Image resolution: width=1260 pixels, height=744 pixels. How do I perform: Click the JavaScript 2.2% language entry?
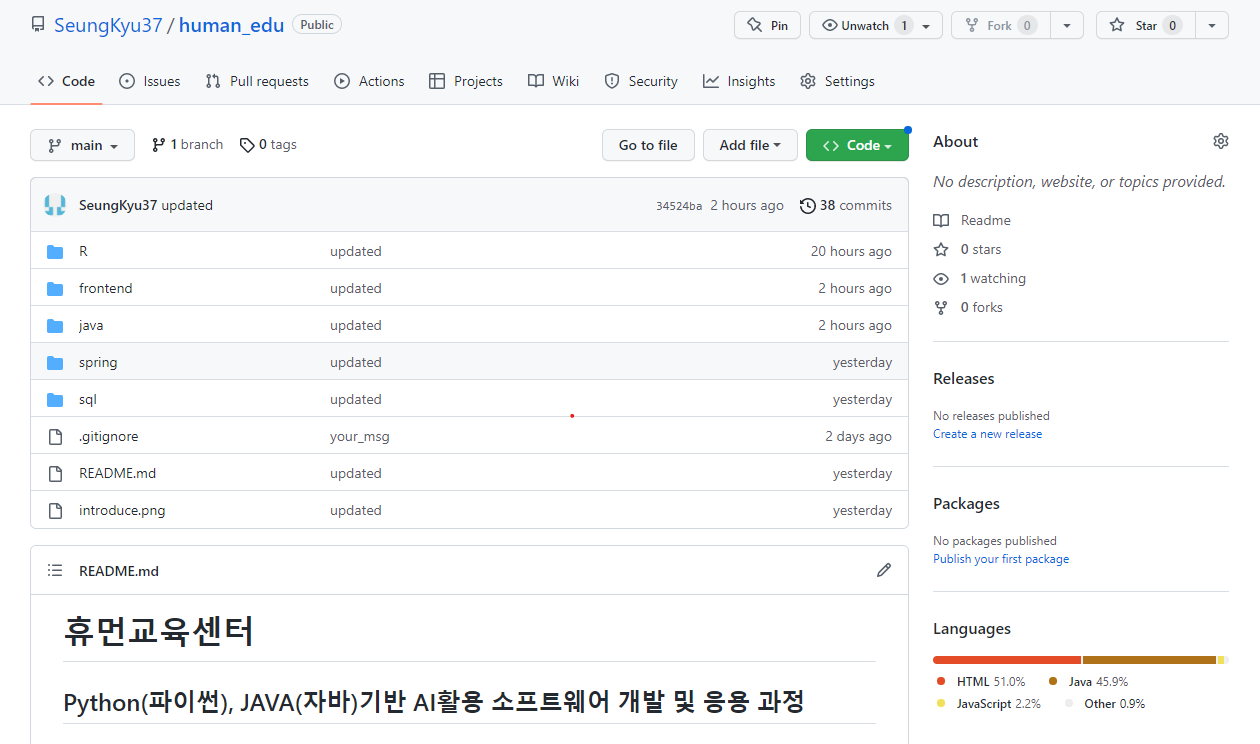pos(989,703)
